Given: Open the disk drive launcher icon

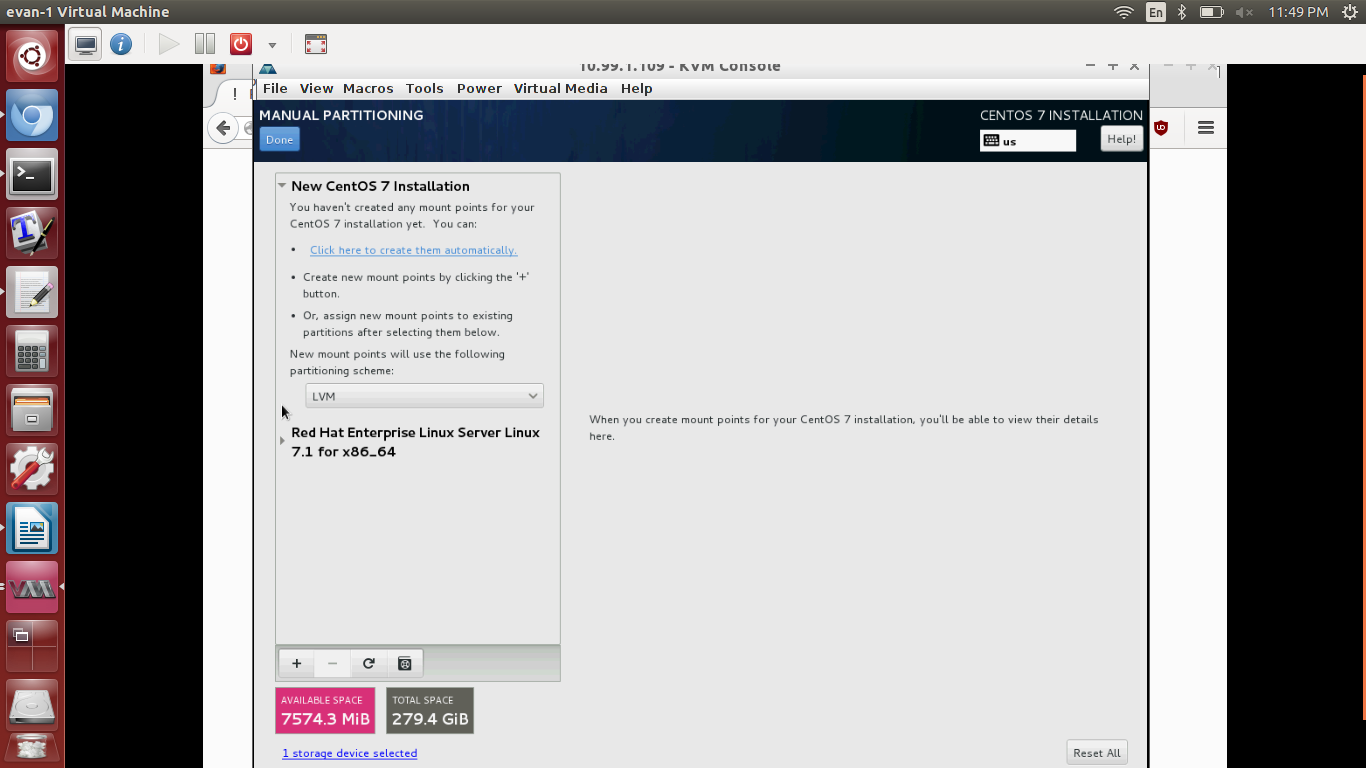Looking at the screenshot, I should coord(32,705).
